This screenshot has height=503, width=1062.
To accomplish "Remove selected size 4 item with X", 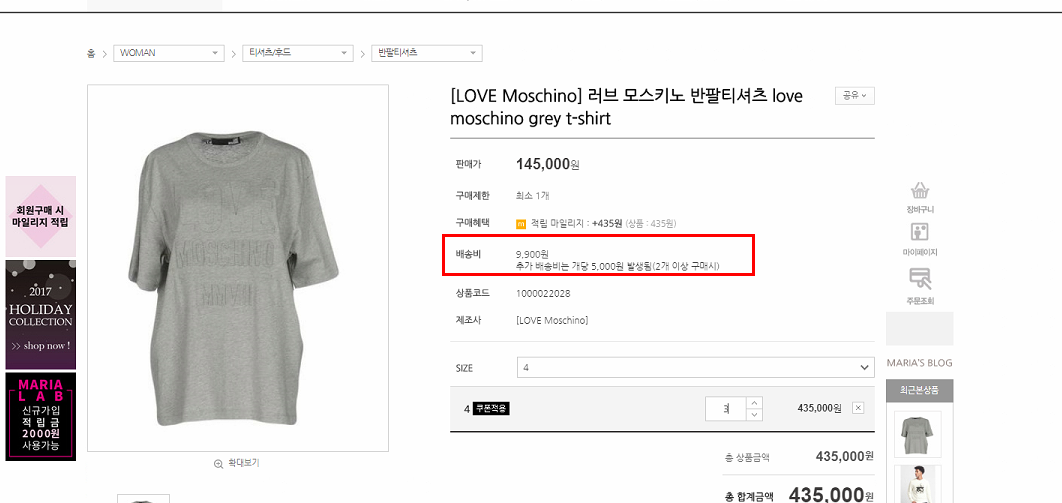I will click(x=858, y=408).
